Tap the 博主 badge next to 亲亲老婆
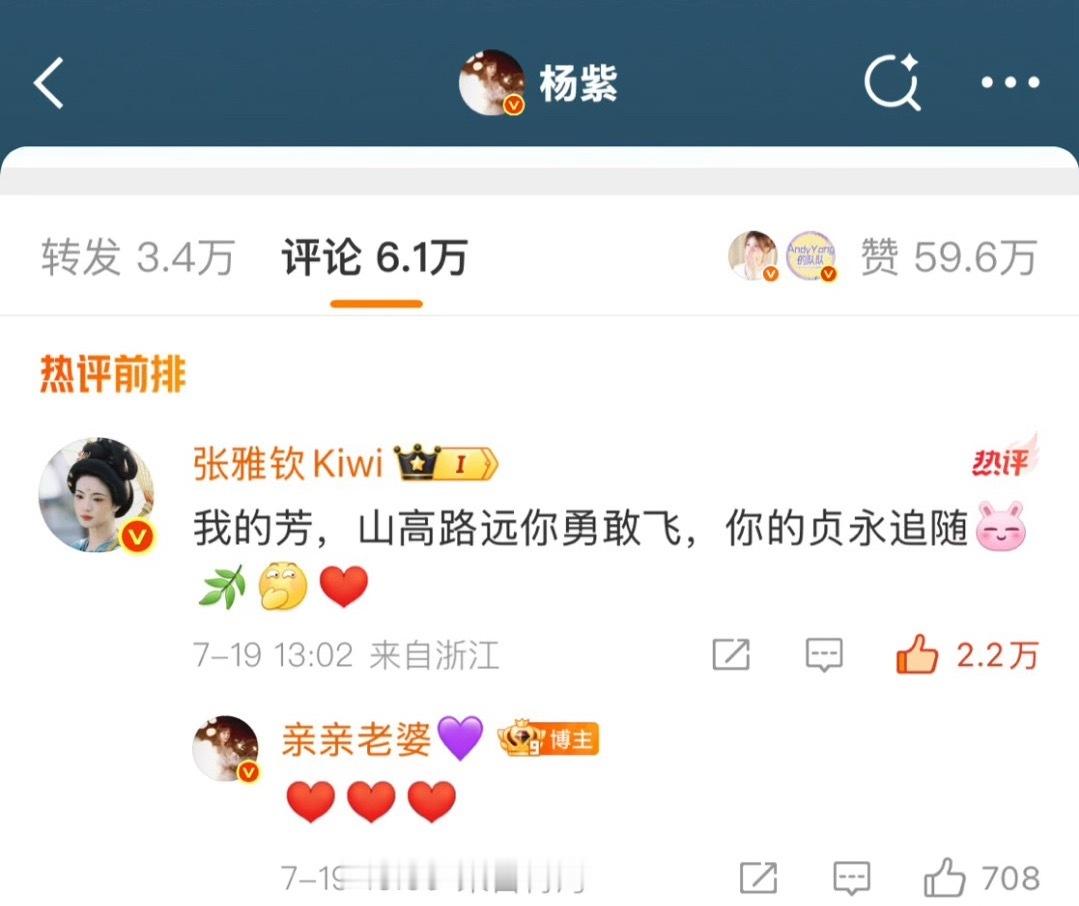 tap(548, 740)
